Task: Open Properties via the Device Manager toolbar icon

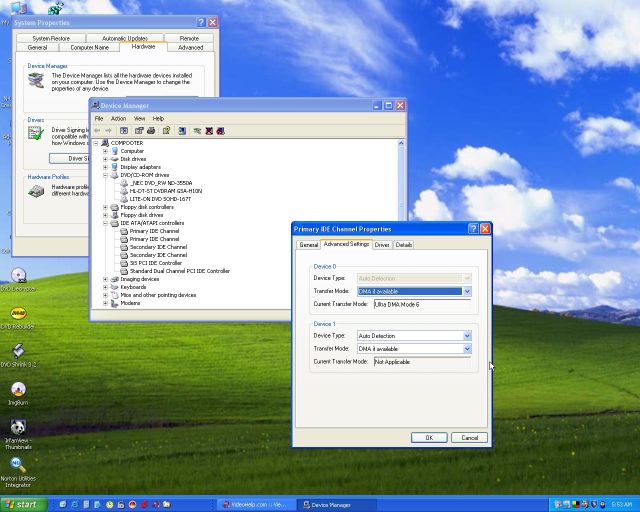Action: (x=139, y=131)
